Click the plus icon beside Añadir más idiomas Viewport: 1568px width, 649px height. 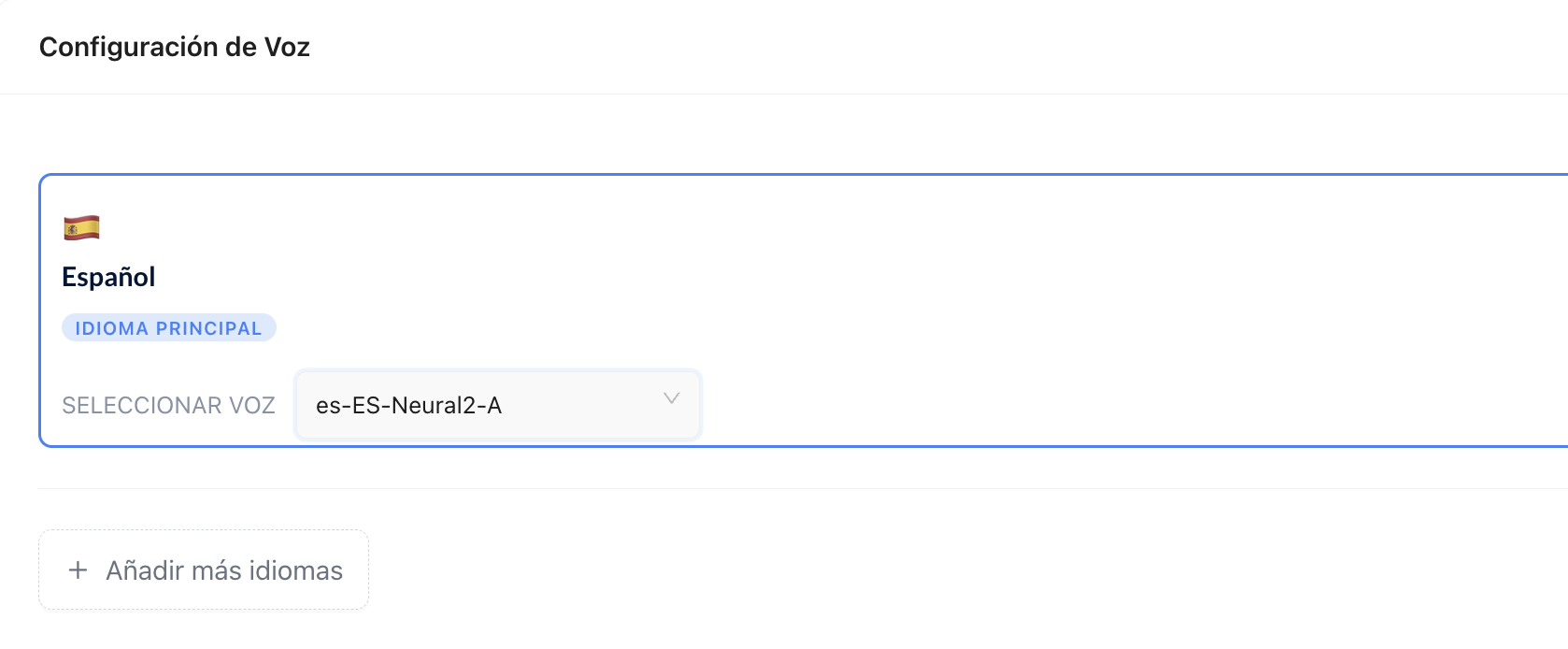(78, 570)
